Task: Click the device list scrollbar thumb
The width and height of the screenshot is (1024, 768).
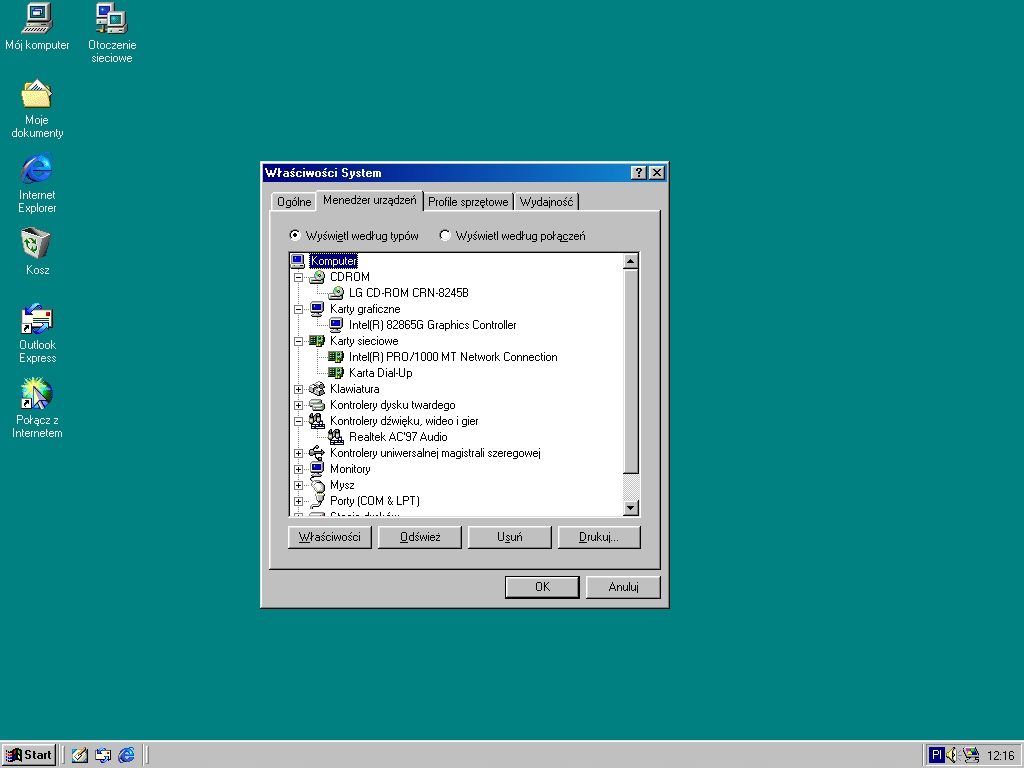Action: pyautogui.click(x=630, y=372)
